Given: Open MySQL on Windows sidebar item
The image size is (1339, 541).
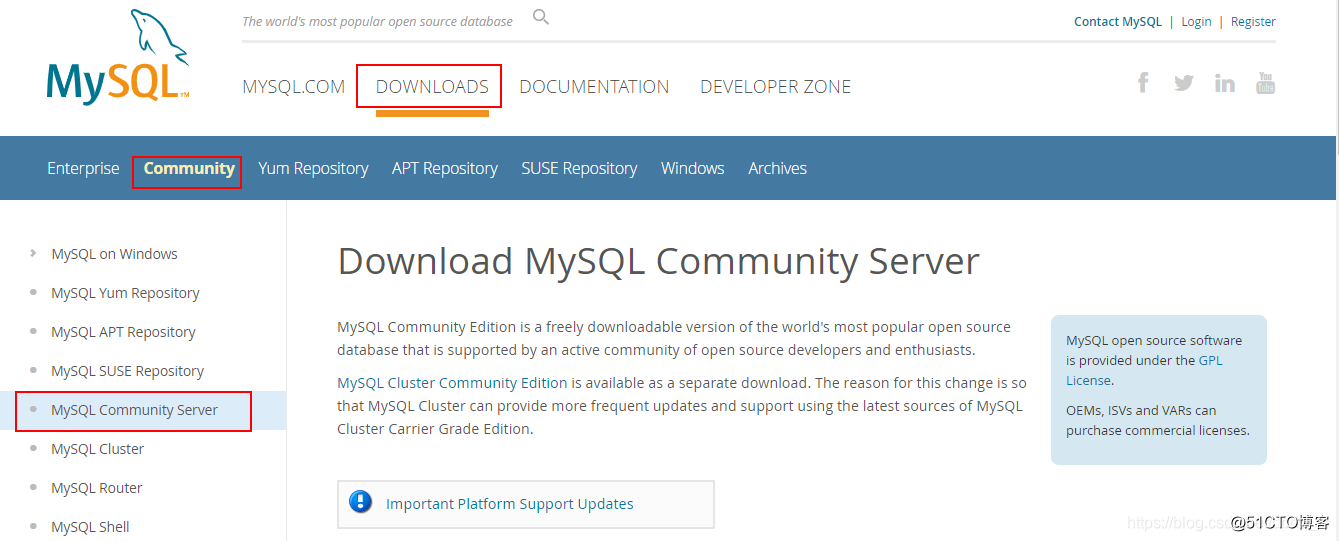Looking at the screenshot, I should [114, 254].
